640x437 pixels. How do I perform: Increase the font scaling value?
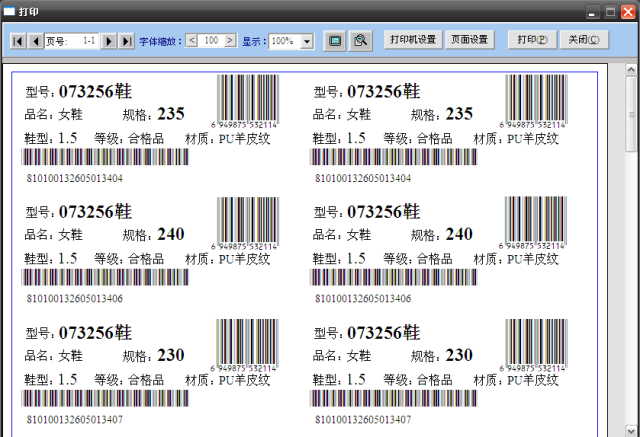(x=231, y=41)
